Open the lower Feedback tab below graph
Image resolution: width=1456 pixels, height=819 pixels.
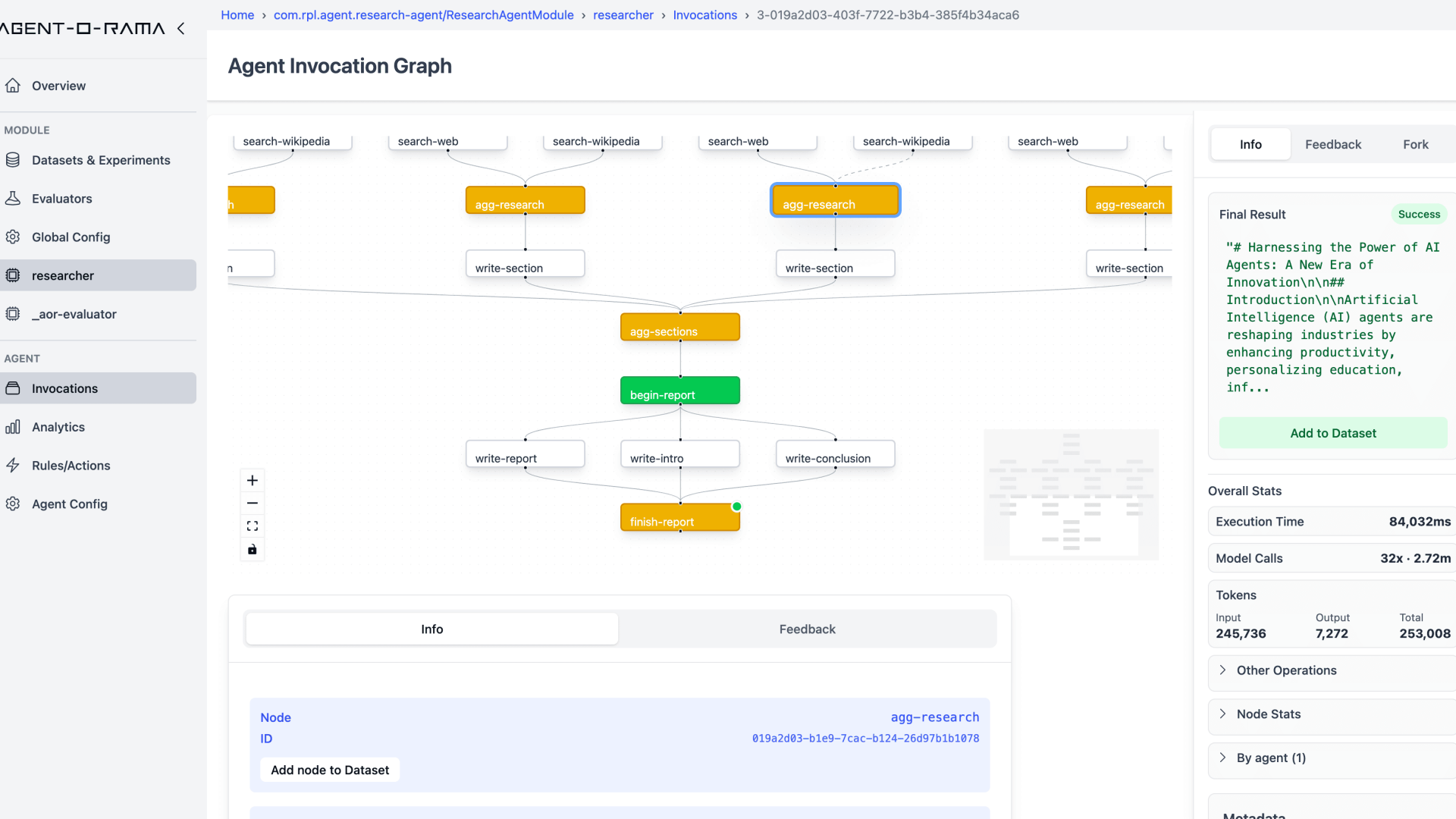pos(807,629)
